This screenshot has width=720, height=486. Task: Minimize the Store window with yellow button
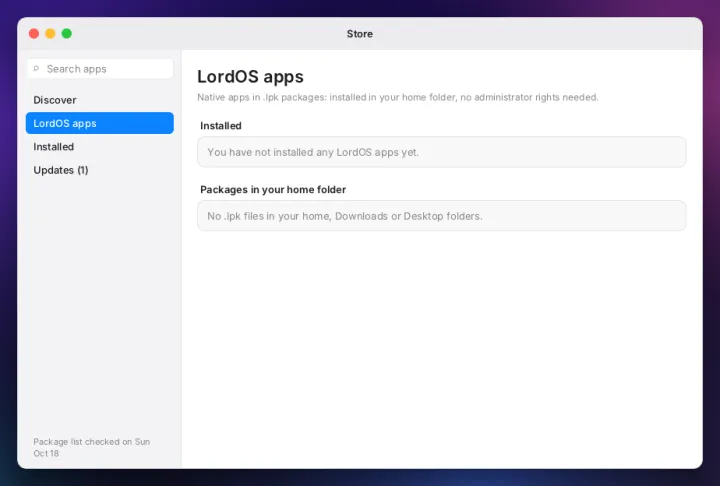51,34
